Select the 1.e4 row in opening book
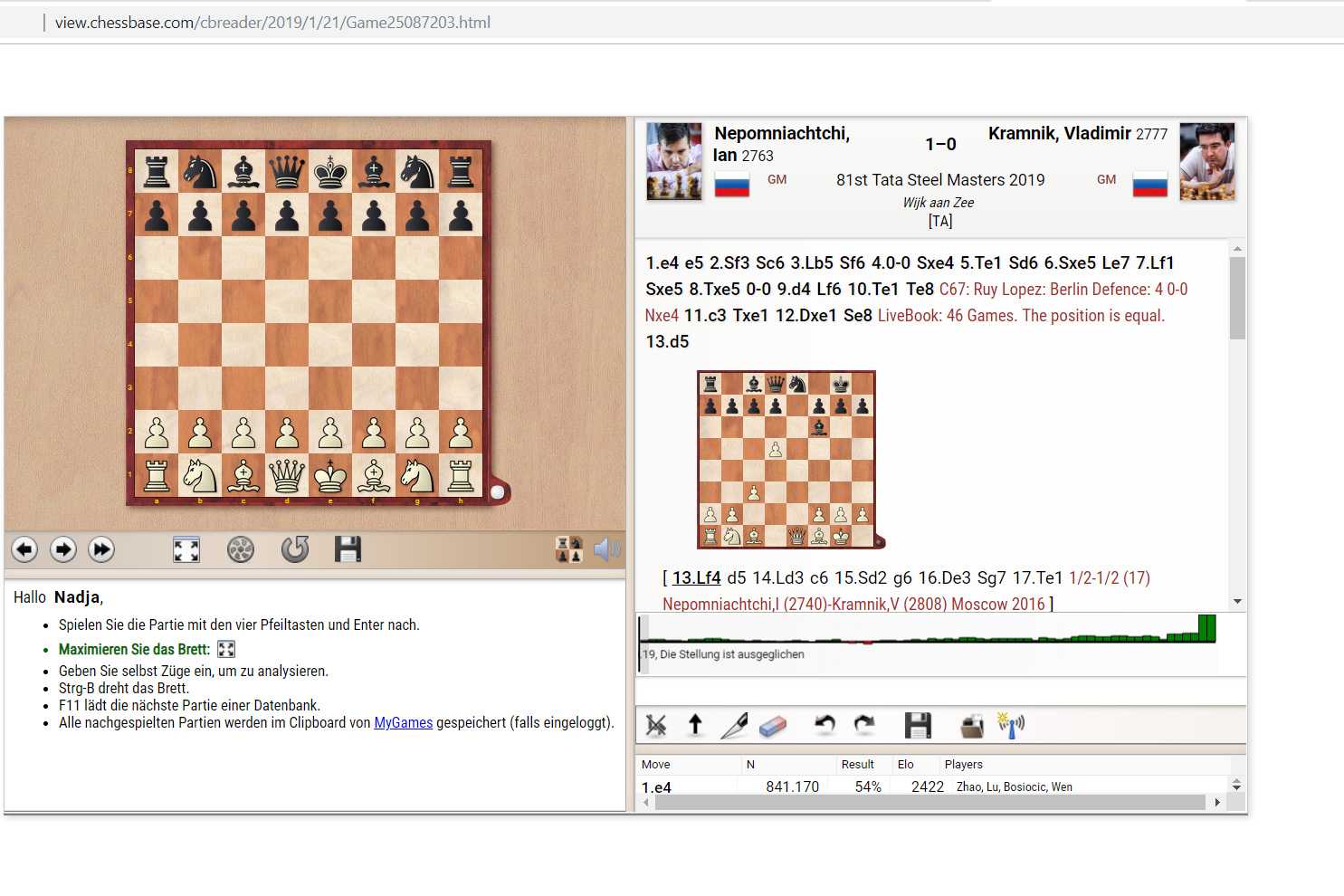This screenshot has height=896, width=1344. click(932, 786)
